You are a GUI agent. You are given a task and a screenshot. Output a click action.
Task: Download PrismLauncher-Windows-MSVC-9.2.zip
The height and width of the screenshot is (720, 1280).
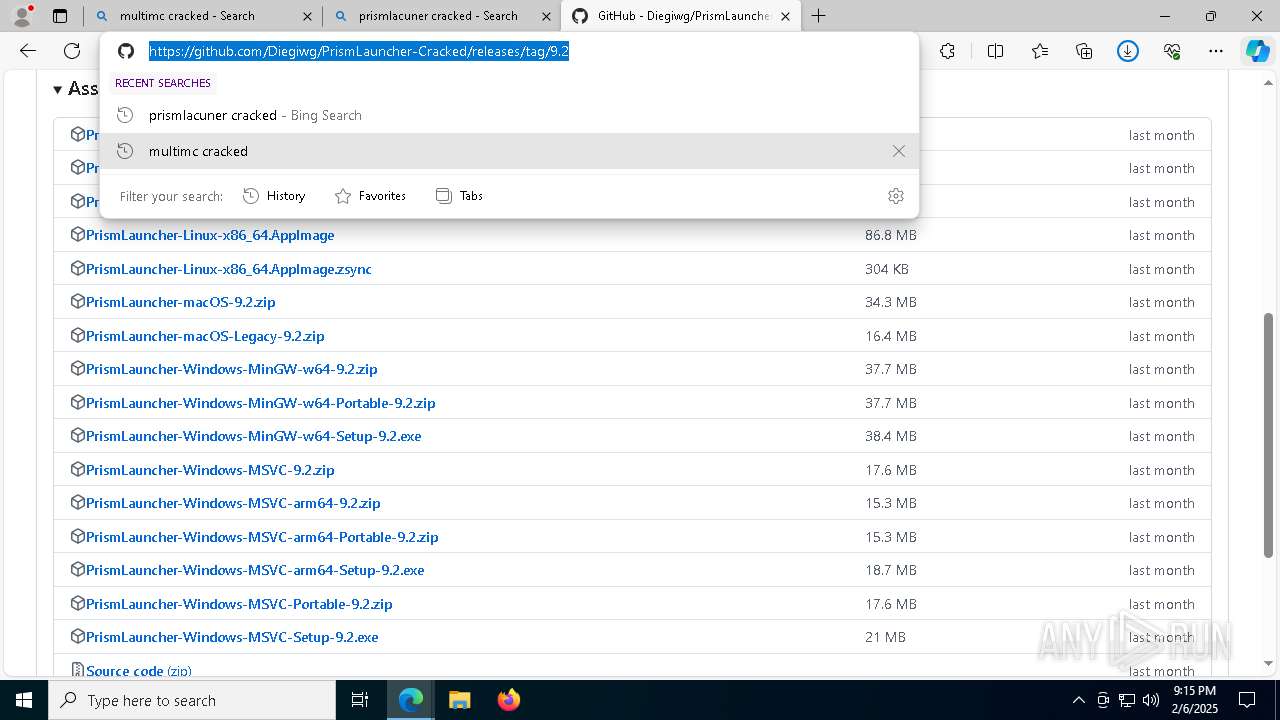(210, 470)
